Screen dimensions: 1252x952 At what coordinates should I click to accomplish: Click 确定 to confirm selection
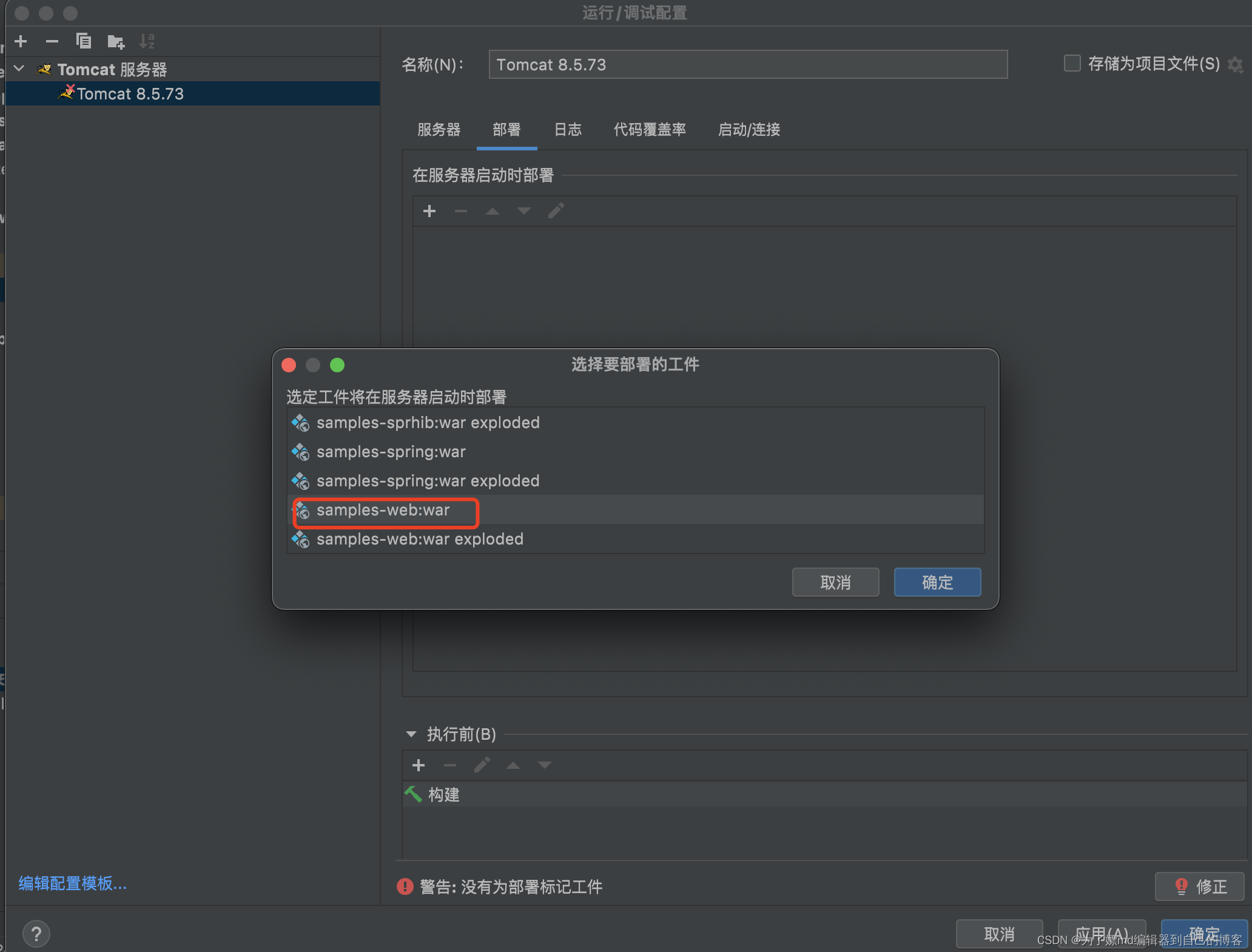pos(939,582)
